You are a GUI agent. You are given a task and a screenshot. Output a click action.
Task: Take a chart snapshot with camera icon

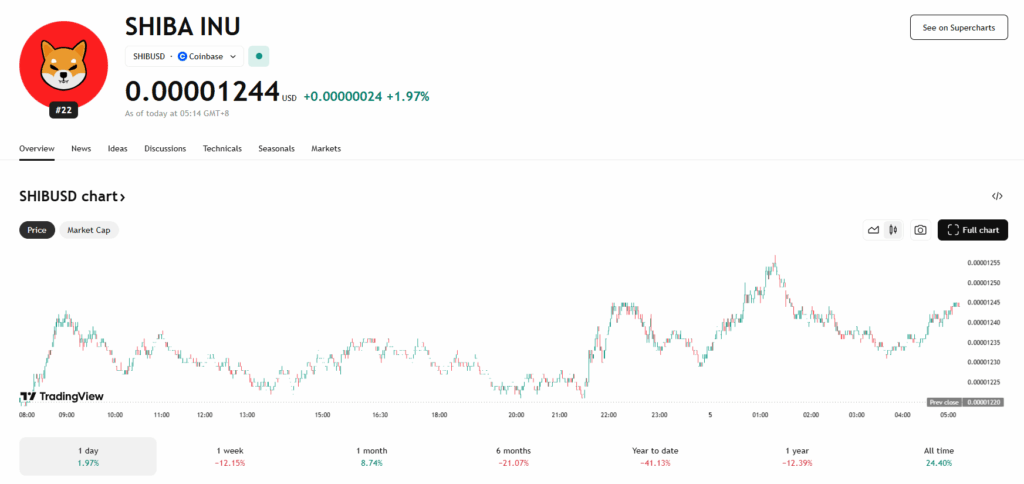920,230
